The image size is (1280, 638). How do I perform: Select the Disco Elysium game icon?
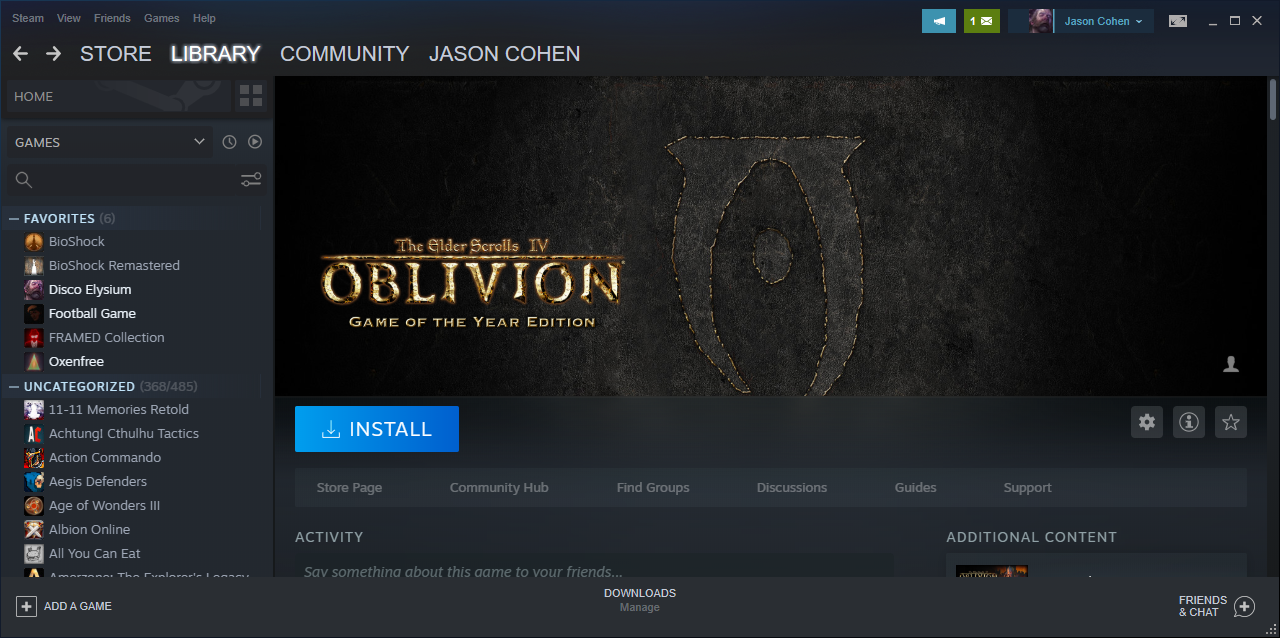34,290
